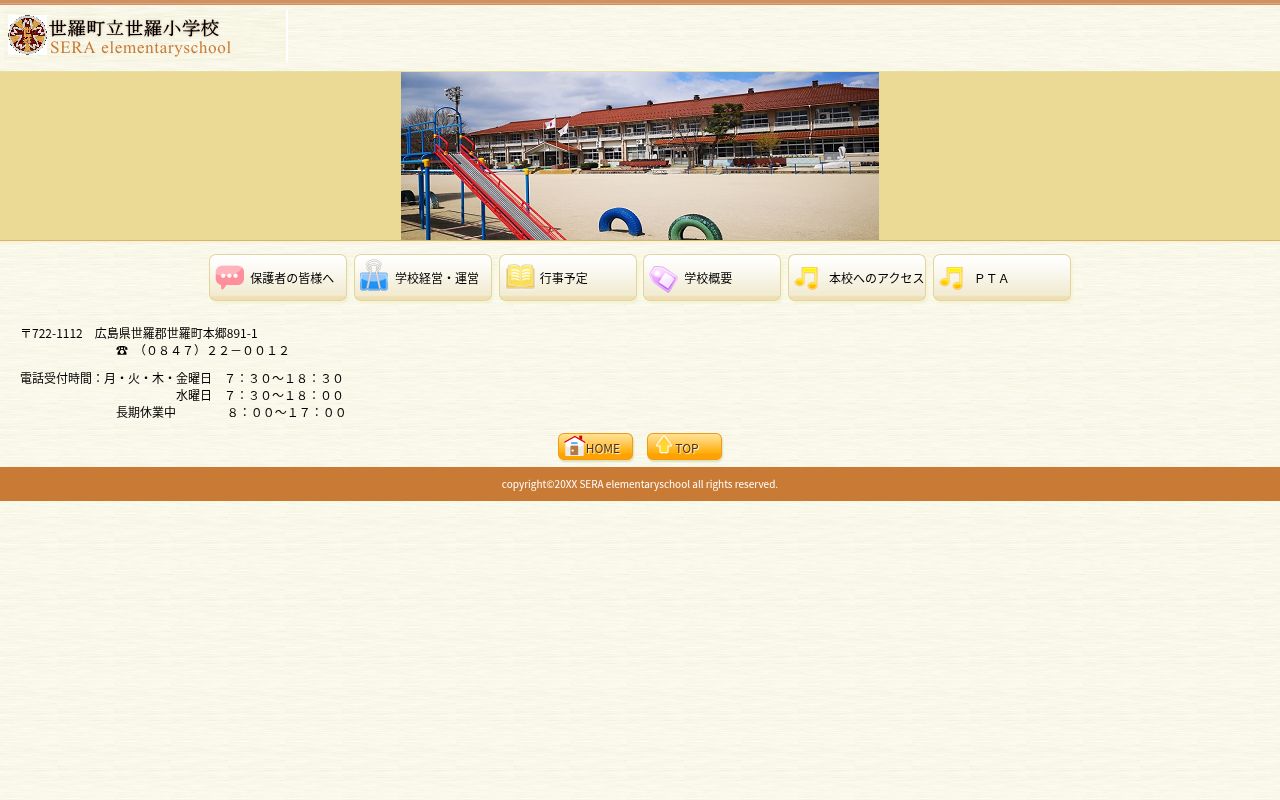Click the 電話受付時間 月・火・木・金曜日 line

(182, 379)
